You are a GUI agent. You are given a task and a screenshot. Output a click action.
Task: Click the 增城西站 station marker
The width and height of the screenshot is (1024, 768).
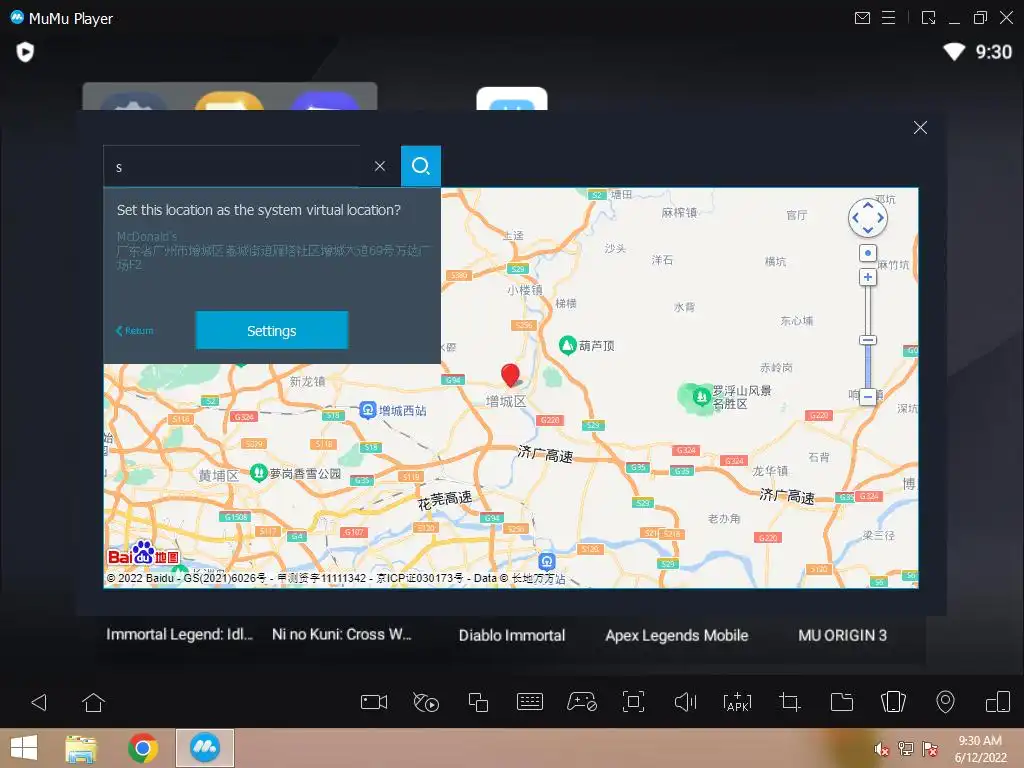pyautogui.click(x=368, y=410)
